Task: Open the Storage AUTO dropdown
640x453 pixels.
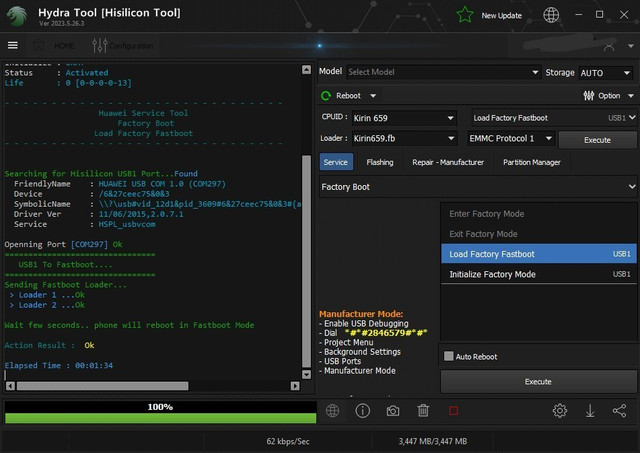Action: point(606,73)
